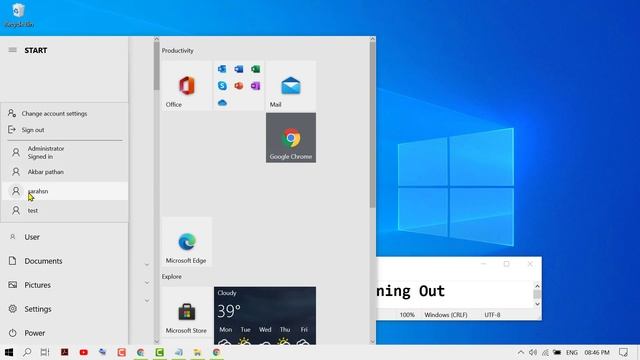The width and height of the screenshot is (640, 360).
Task: Maximize the Notepad window
Action: 507,264
